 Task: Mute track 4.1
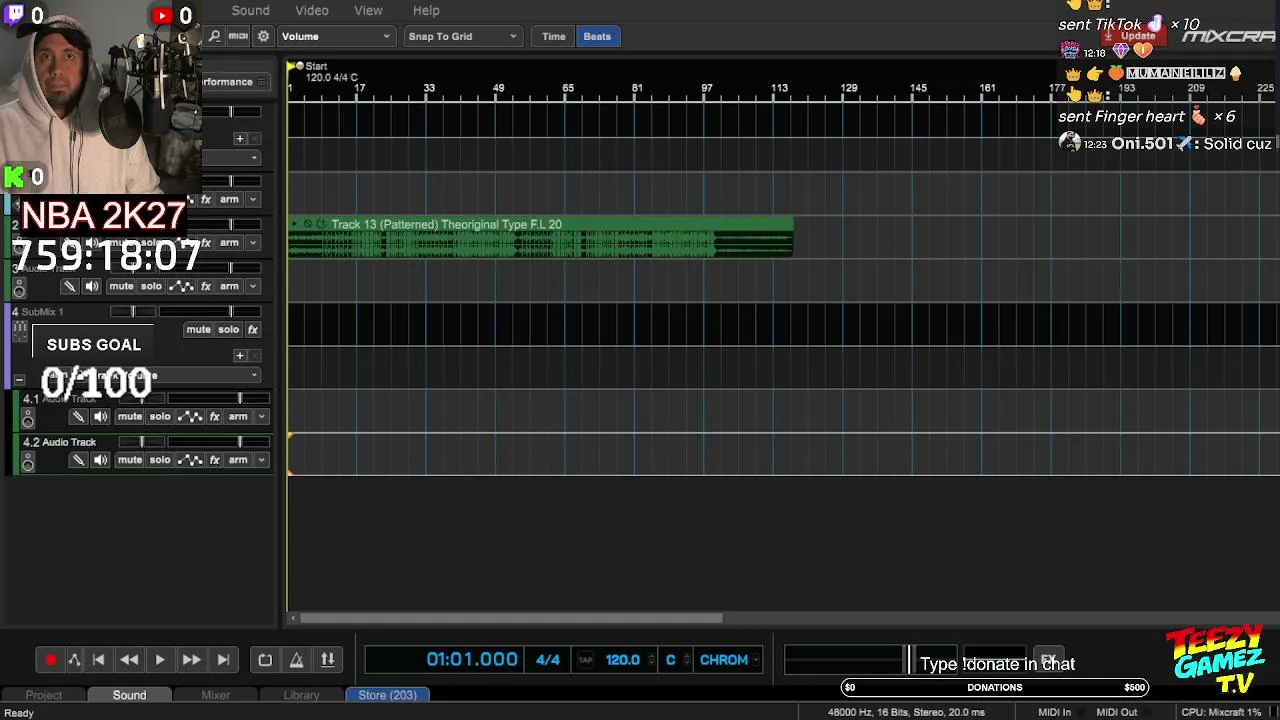[x=130, y=417]
